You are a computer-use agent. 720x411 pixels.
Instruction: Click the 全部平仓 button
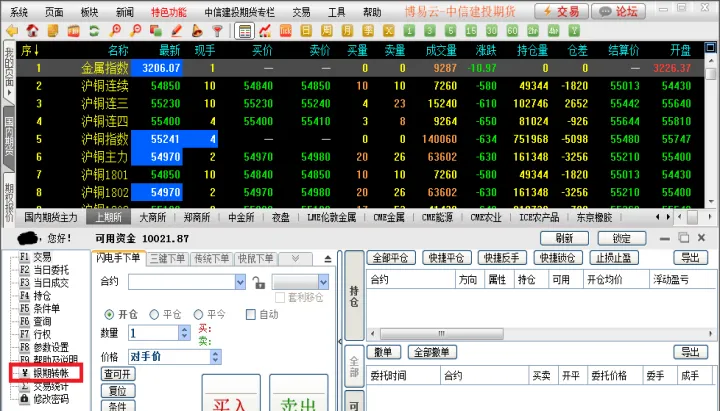391,258
